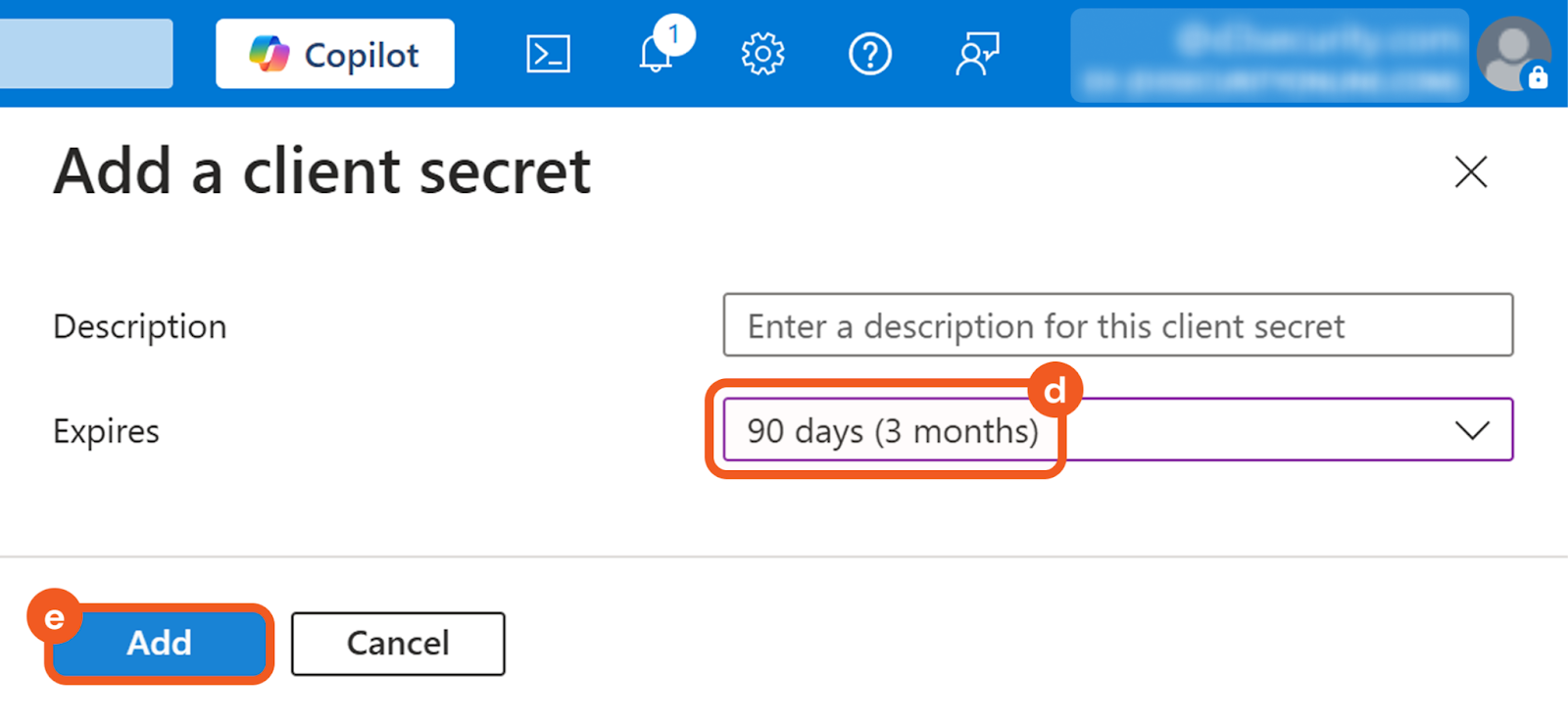The image size is (1568, 723).
Task: Click into the Description text field
Action: pyautogui.click(x=1117, y=325)
